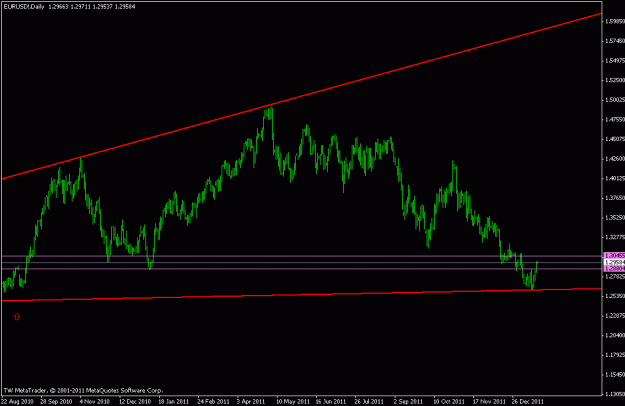Click the '10 Oct 2011' date label
This screenshot has width=625, height=406.
(449, 402)
